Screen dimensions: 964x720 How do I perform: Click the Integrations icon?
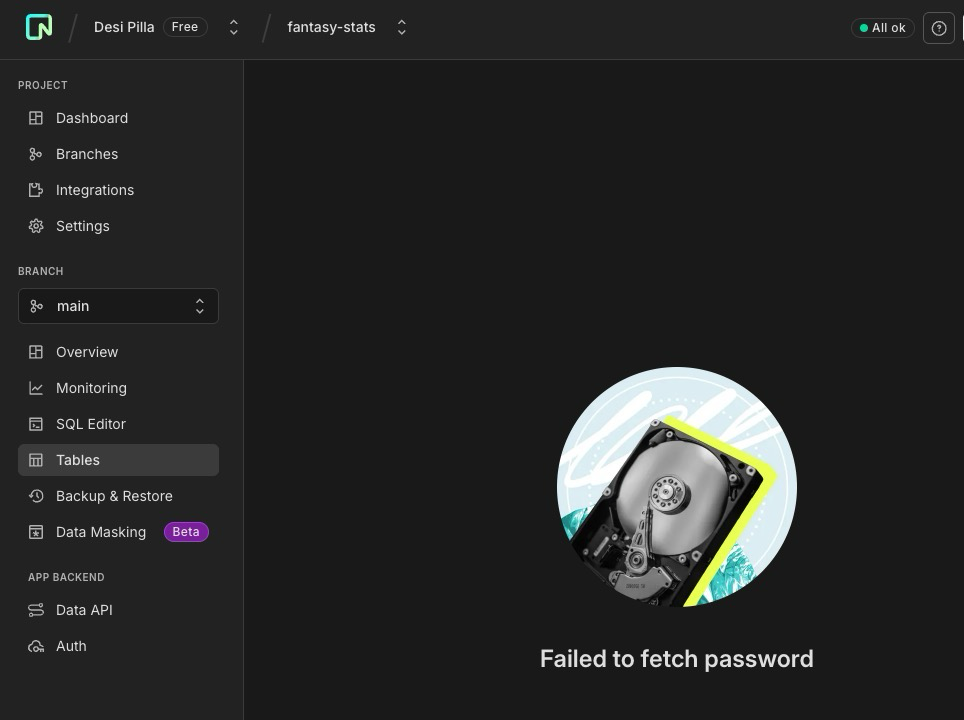tap(37, 190)
